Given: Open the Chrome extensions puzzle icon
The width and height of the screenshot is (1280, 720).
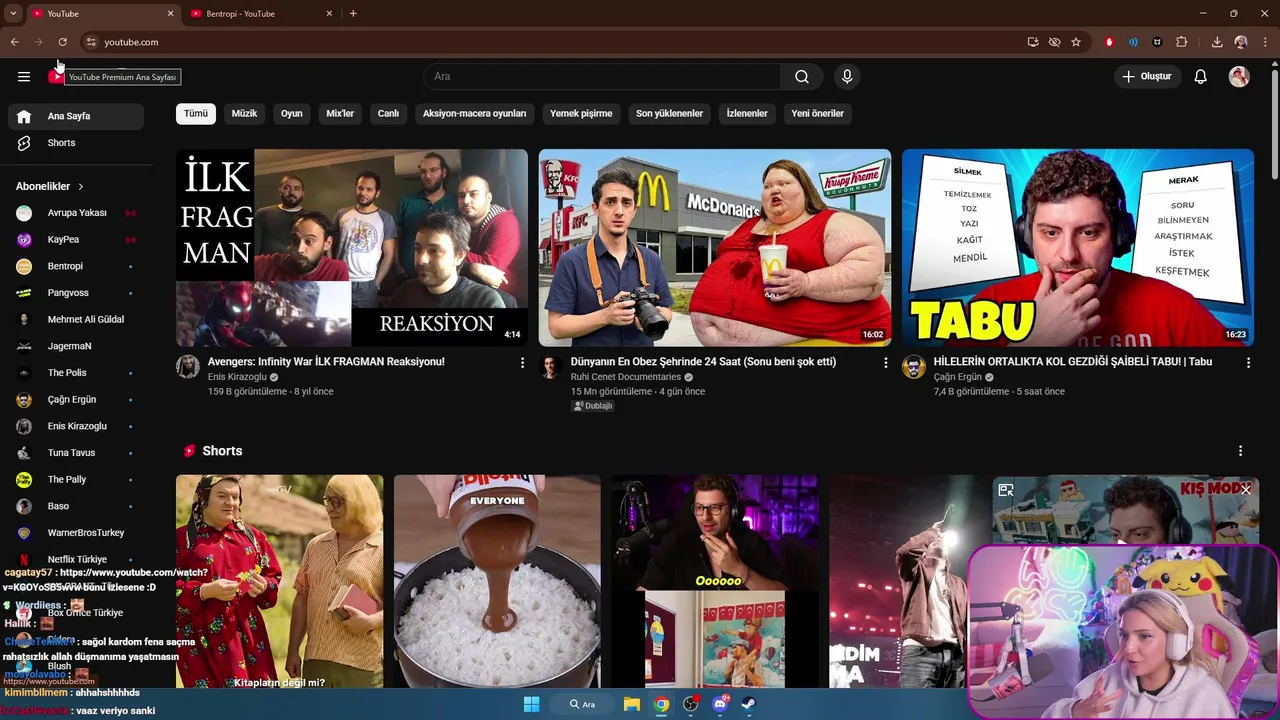Looking at the screenshot, I should (1181, 42).
